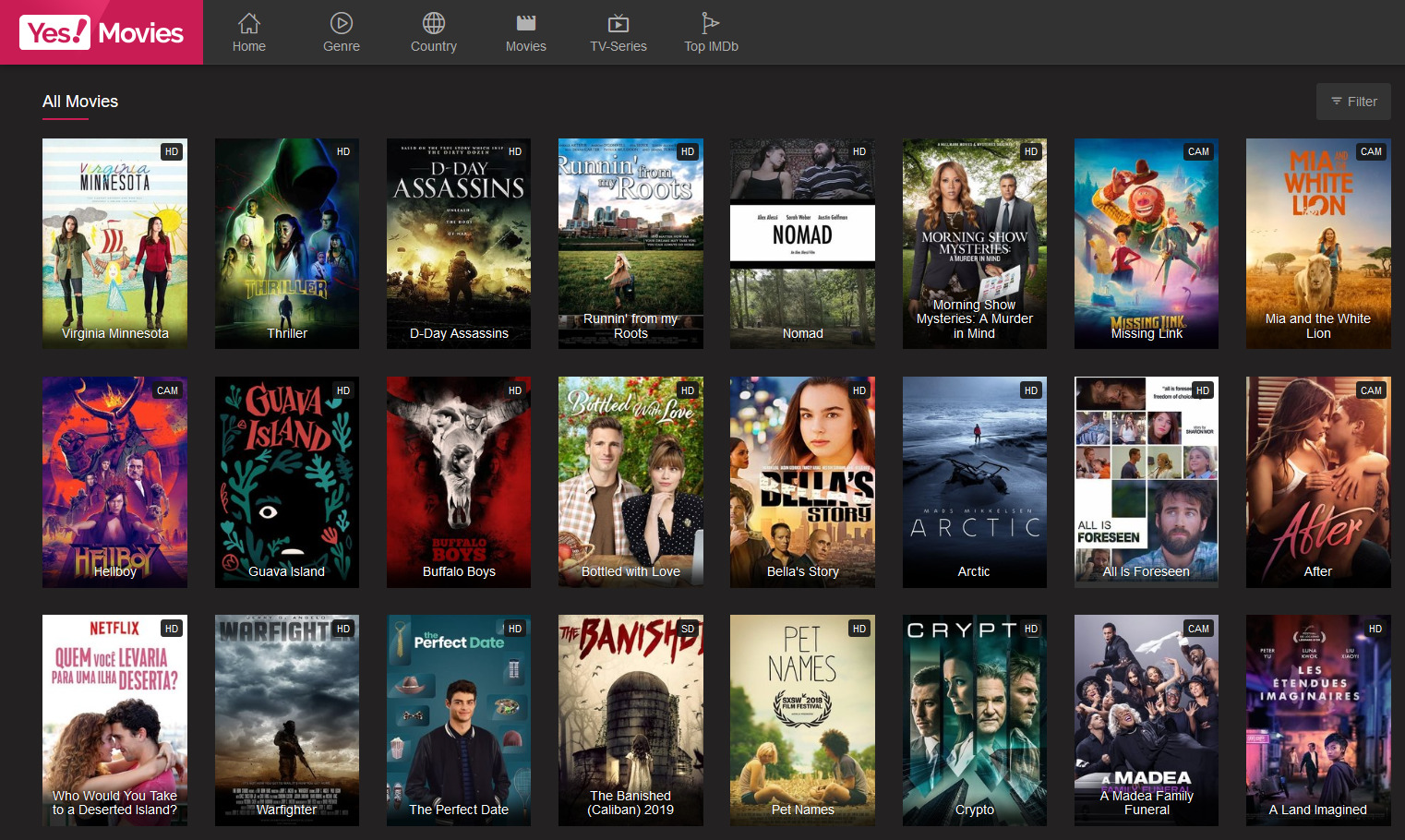Click the HD badge on Virginia Minnesota

172,151
